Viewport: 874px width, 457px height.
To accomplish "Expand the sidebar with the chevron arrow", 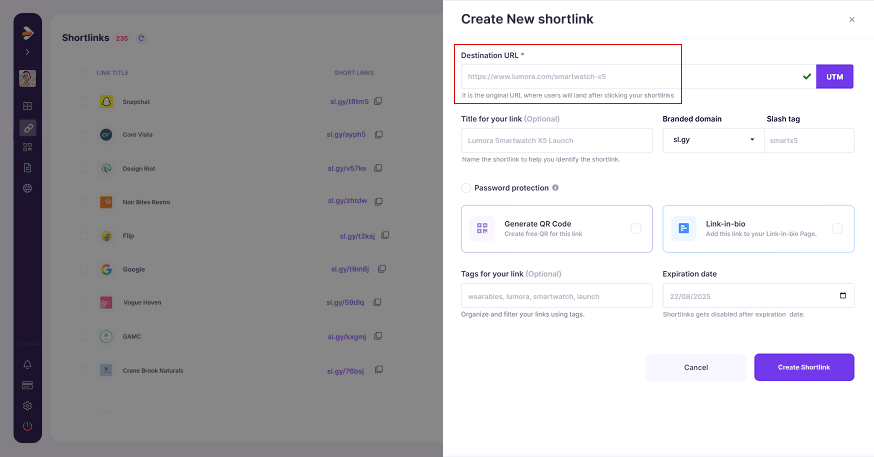I will click(x=27, y=52).
